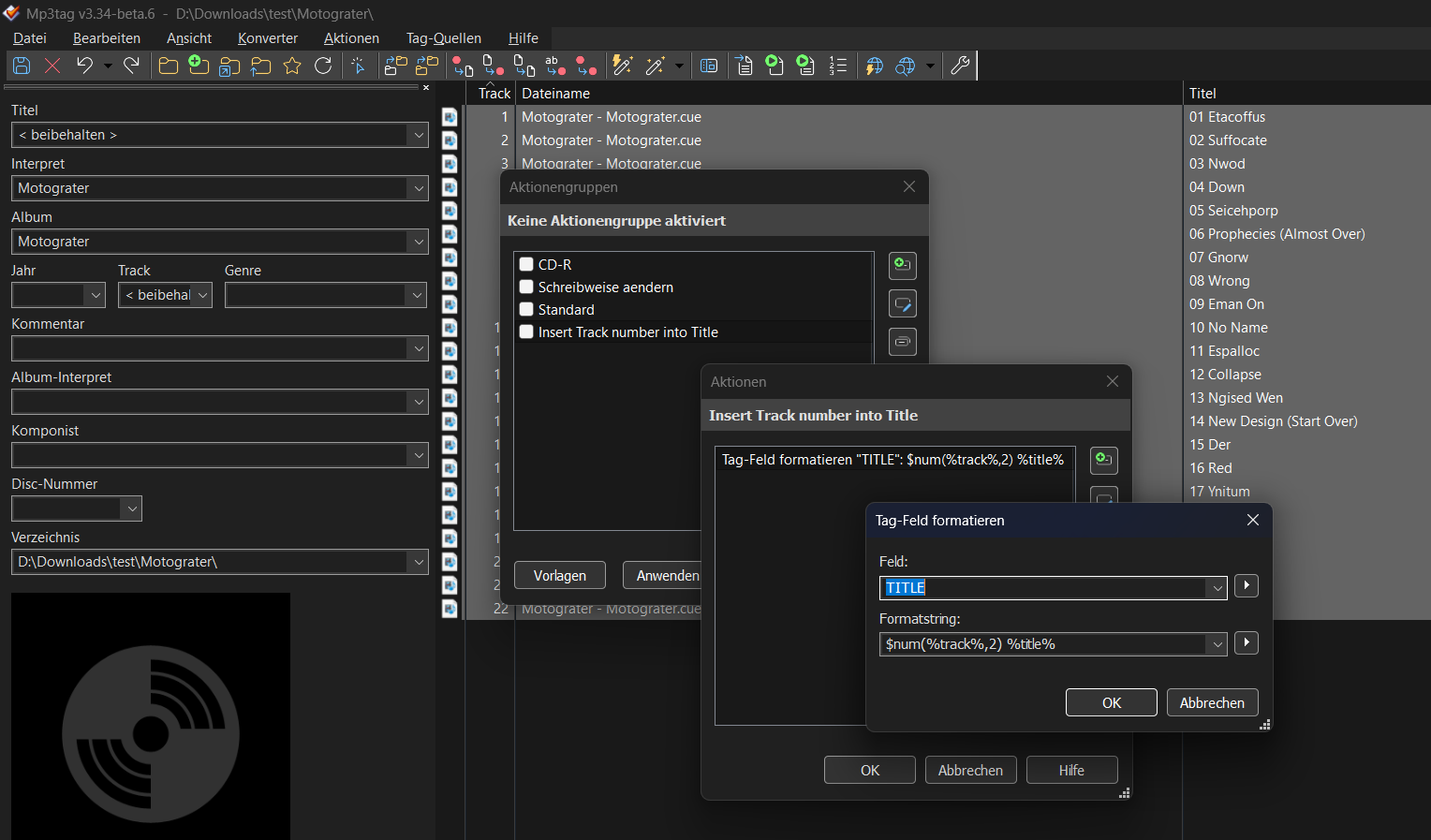
Task: Open the Ansicht menu
Action: (189, 38)
